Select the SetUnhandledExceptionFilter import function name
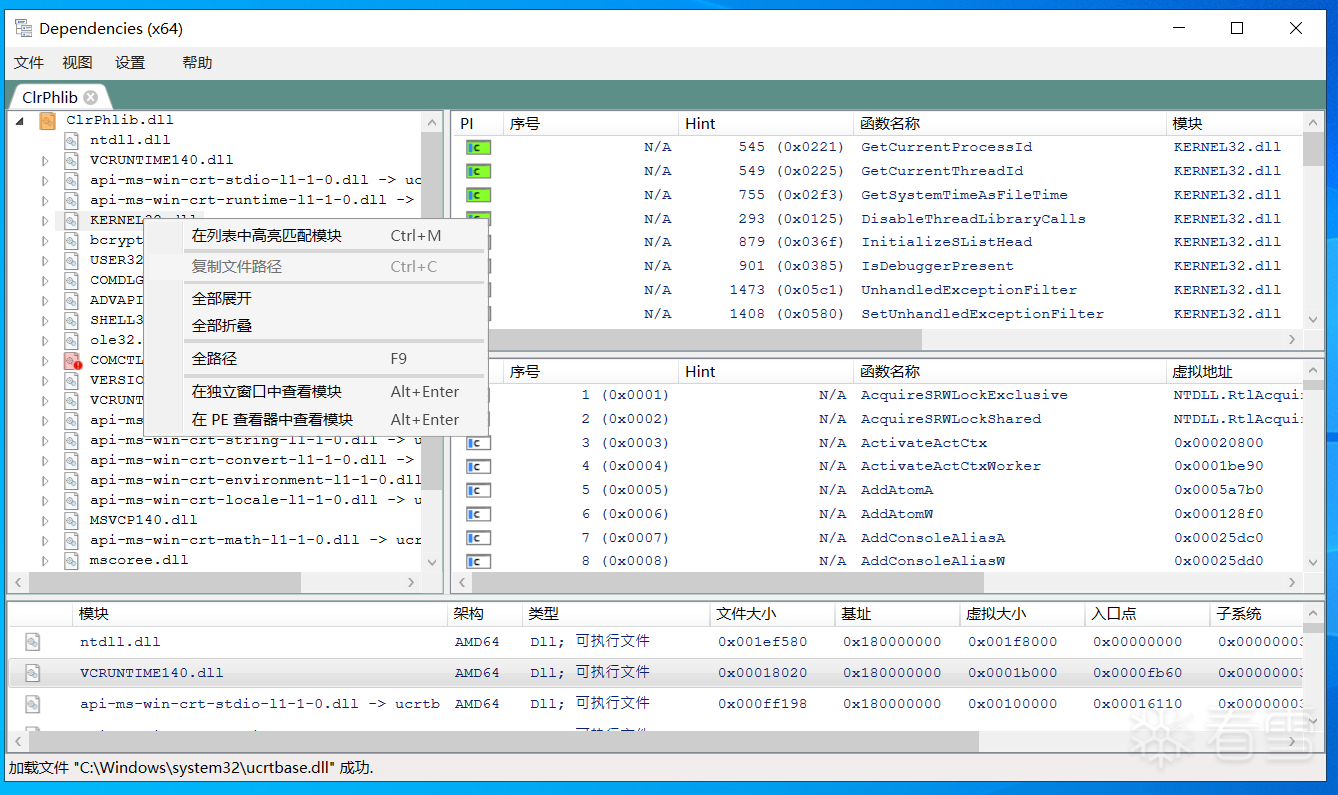Screen dimensions: 1338x795 [982, 314]
